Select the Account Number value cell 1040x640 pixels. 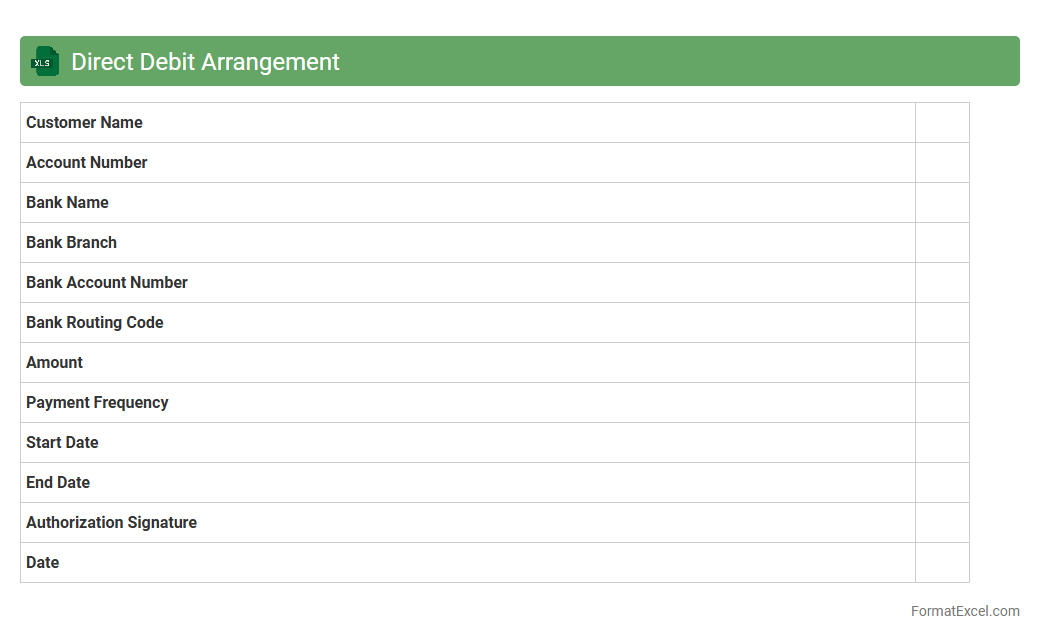click(x=942, y=163)
